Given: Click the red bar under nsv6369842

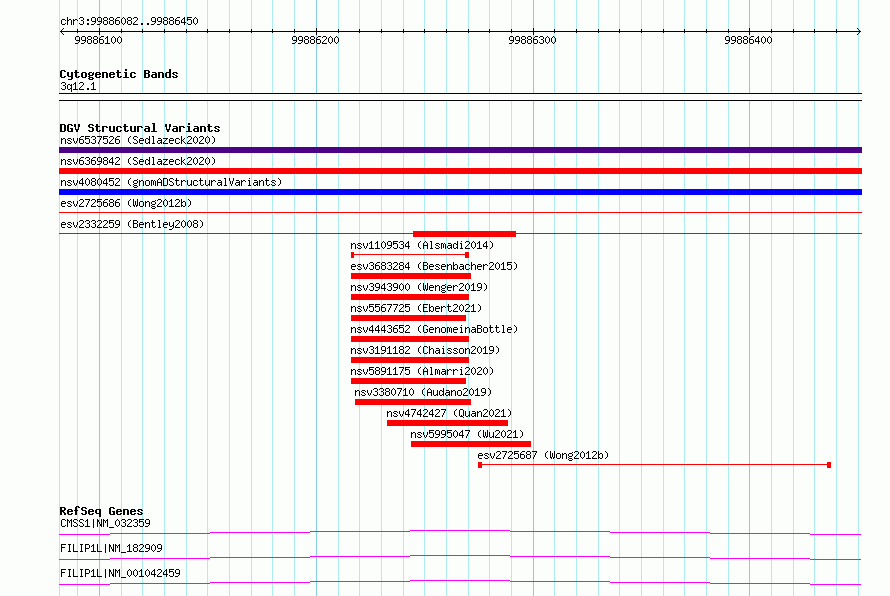Looking at the screenshot, I should click(x=460, y=171).
